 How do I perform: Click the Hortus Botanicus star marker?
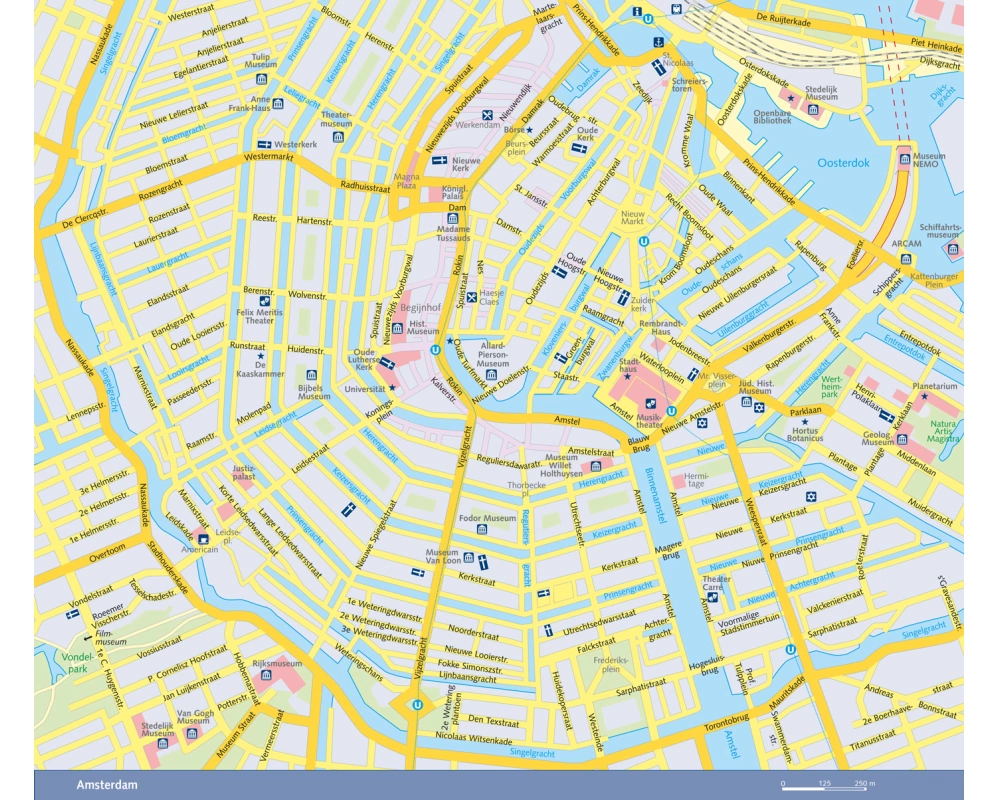804,422
